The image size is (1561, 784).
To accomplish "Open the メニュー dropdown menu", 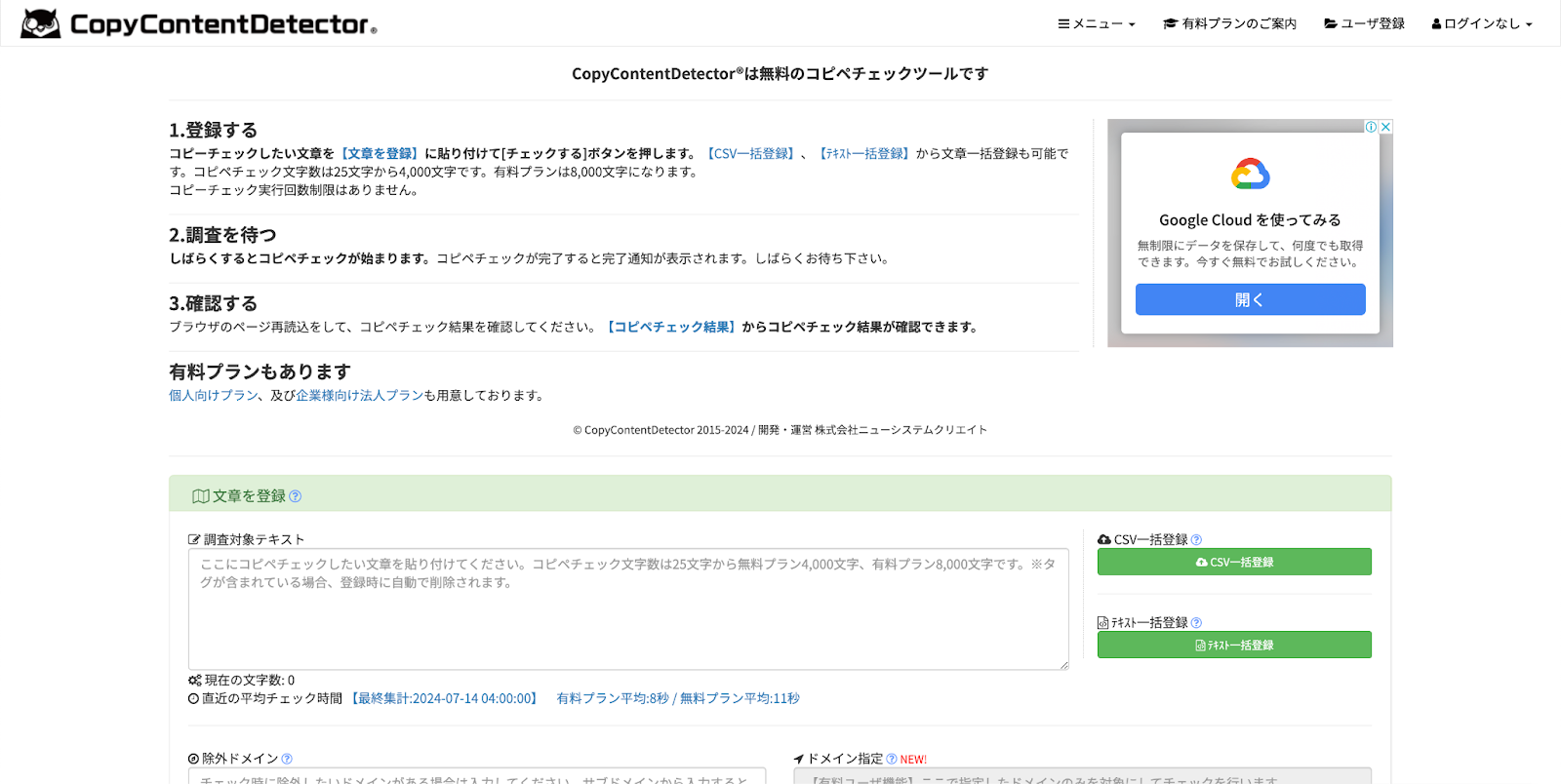I will 1097,23.
